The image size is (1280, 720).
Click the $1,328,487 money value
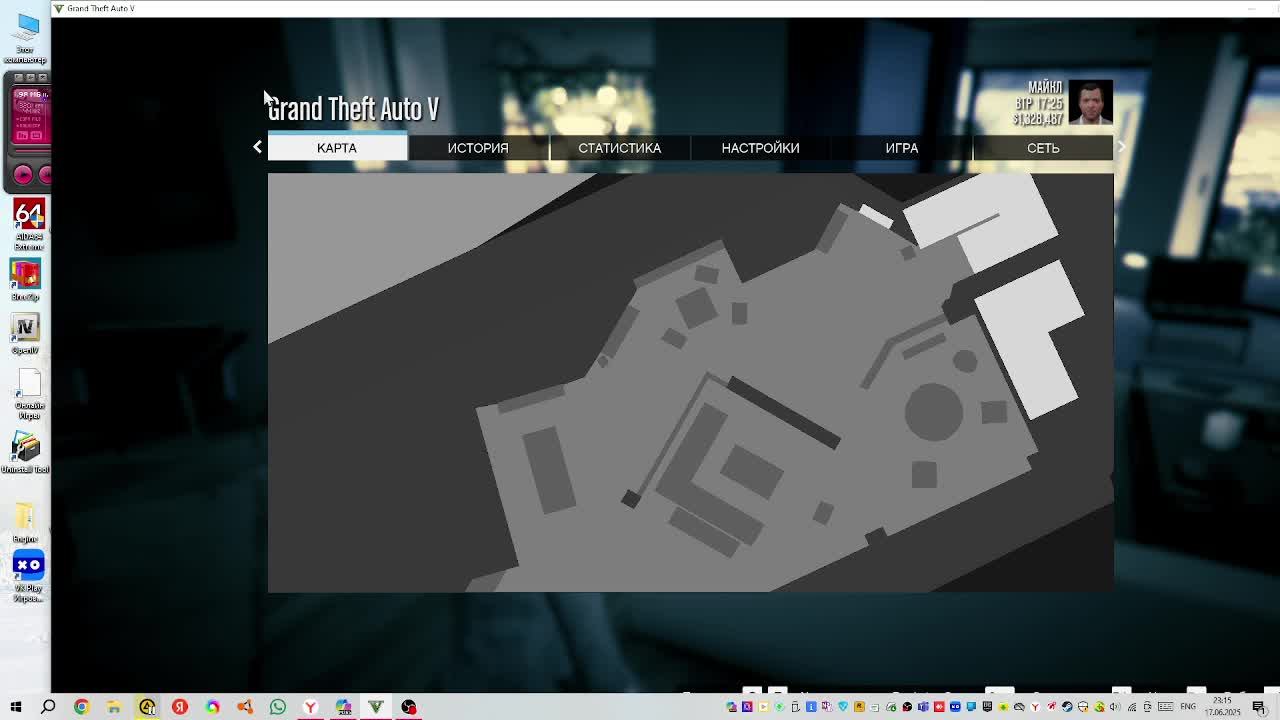(x=1037, y=119)
